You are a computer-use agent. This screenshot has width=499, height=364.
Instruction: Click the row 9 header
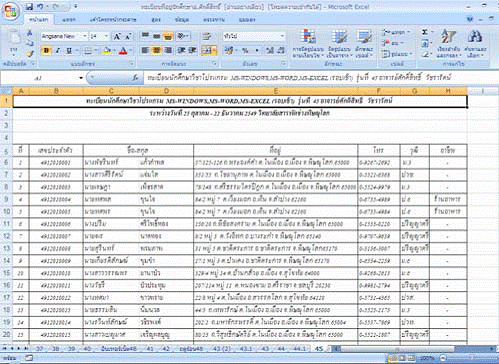tap(6, 199)
